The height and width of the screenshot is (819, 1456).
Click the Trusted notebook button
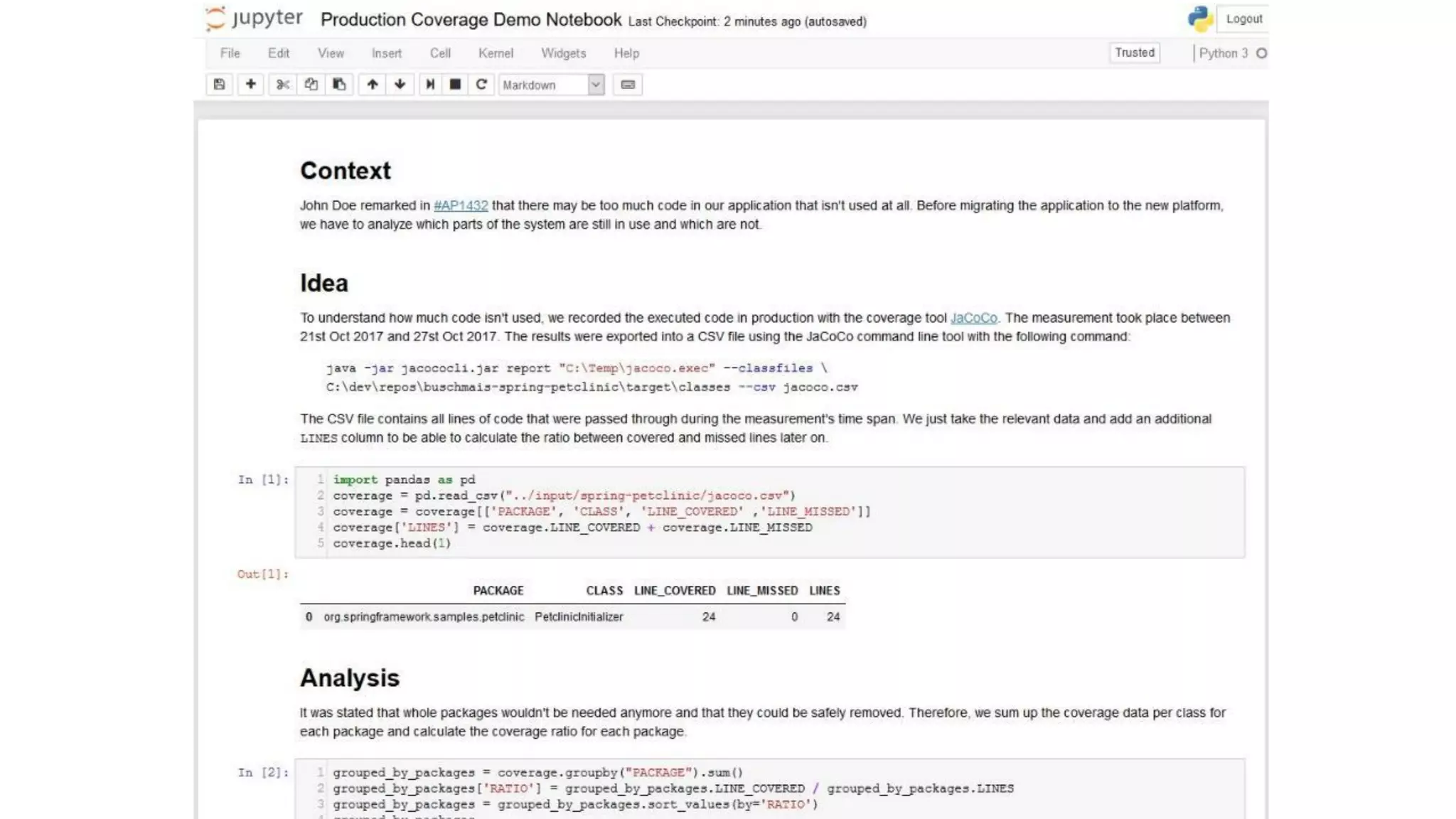tap(1134, 53)
